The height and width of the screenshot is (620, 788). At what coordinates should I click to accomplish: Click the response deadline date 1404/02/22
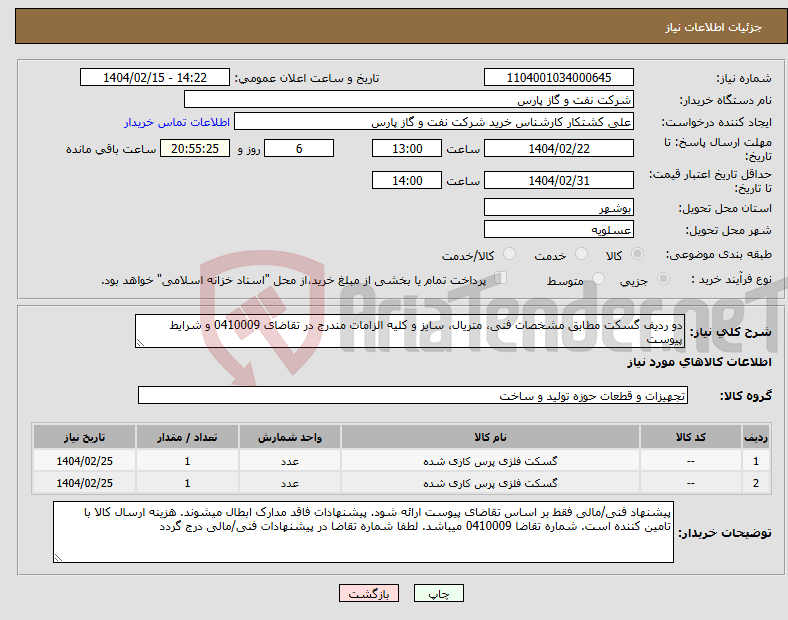558,149
